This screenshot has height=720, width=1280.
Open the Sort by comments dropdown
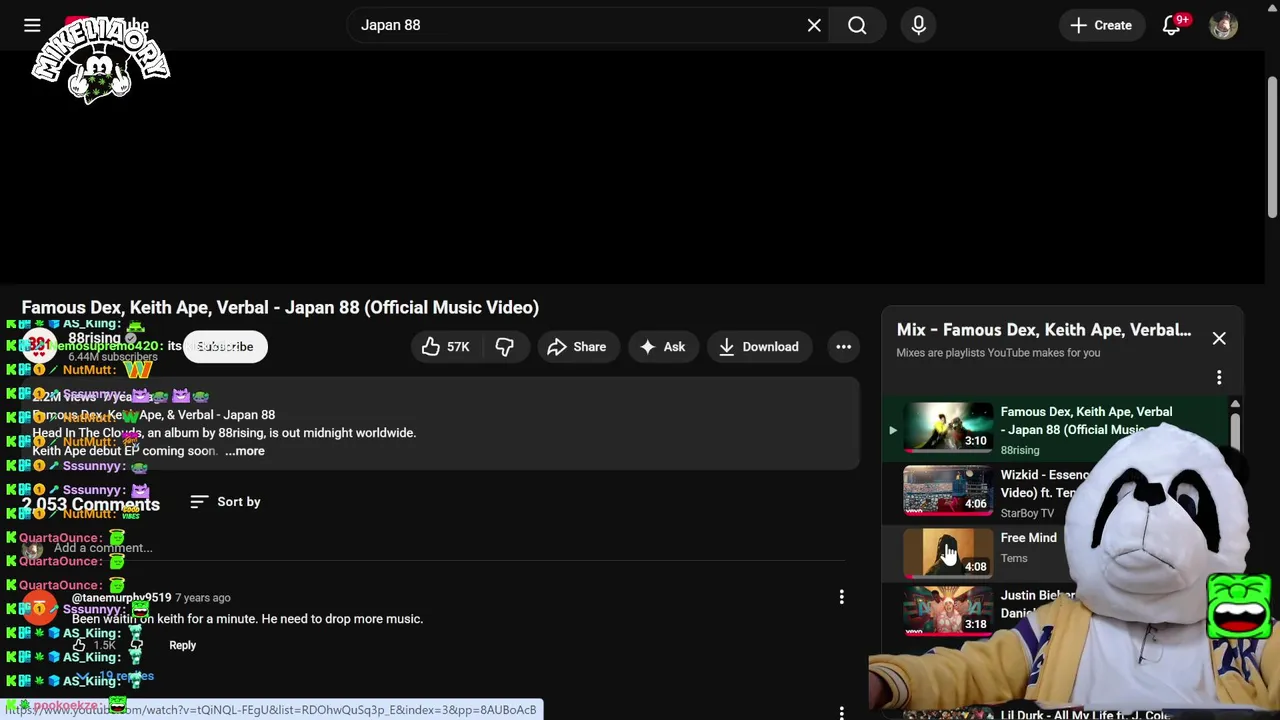225,502
